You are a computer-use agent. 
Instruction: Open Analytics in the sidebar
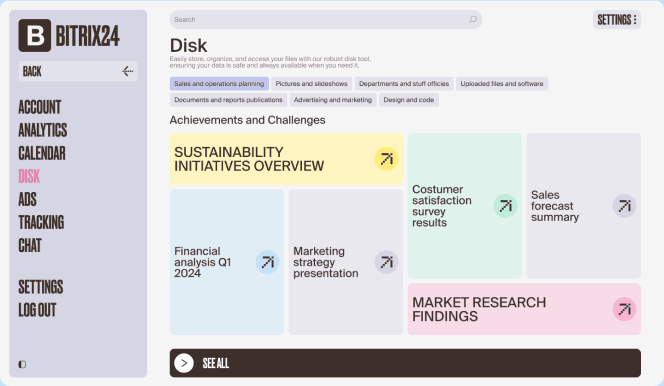click(x=43, y=130)
